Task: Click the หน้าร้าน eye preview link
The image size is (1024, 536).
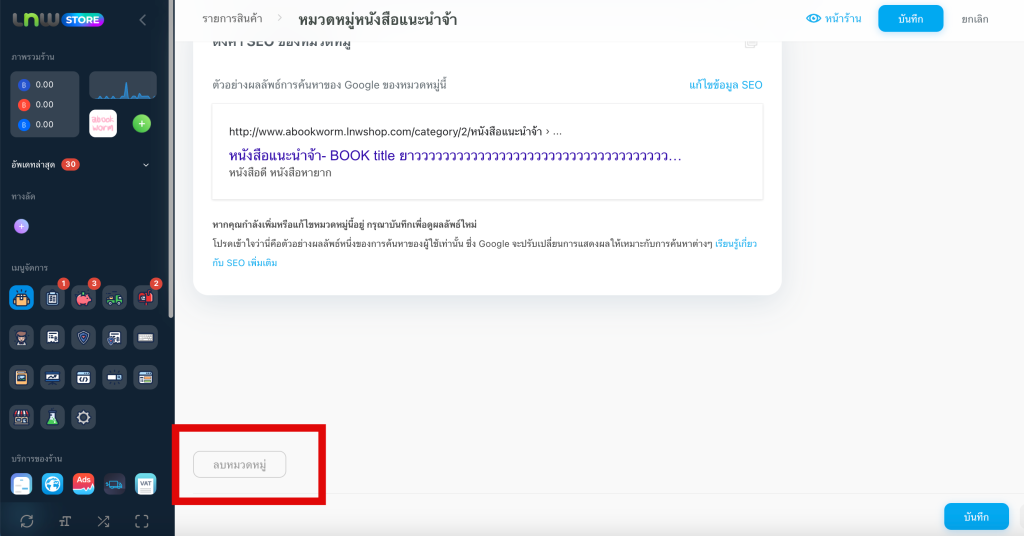Action: coord(834,19)
